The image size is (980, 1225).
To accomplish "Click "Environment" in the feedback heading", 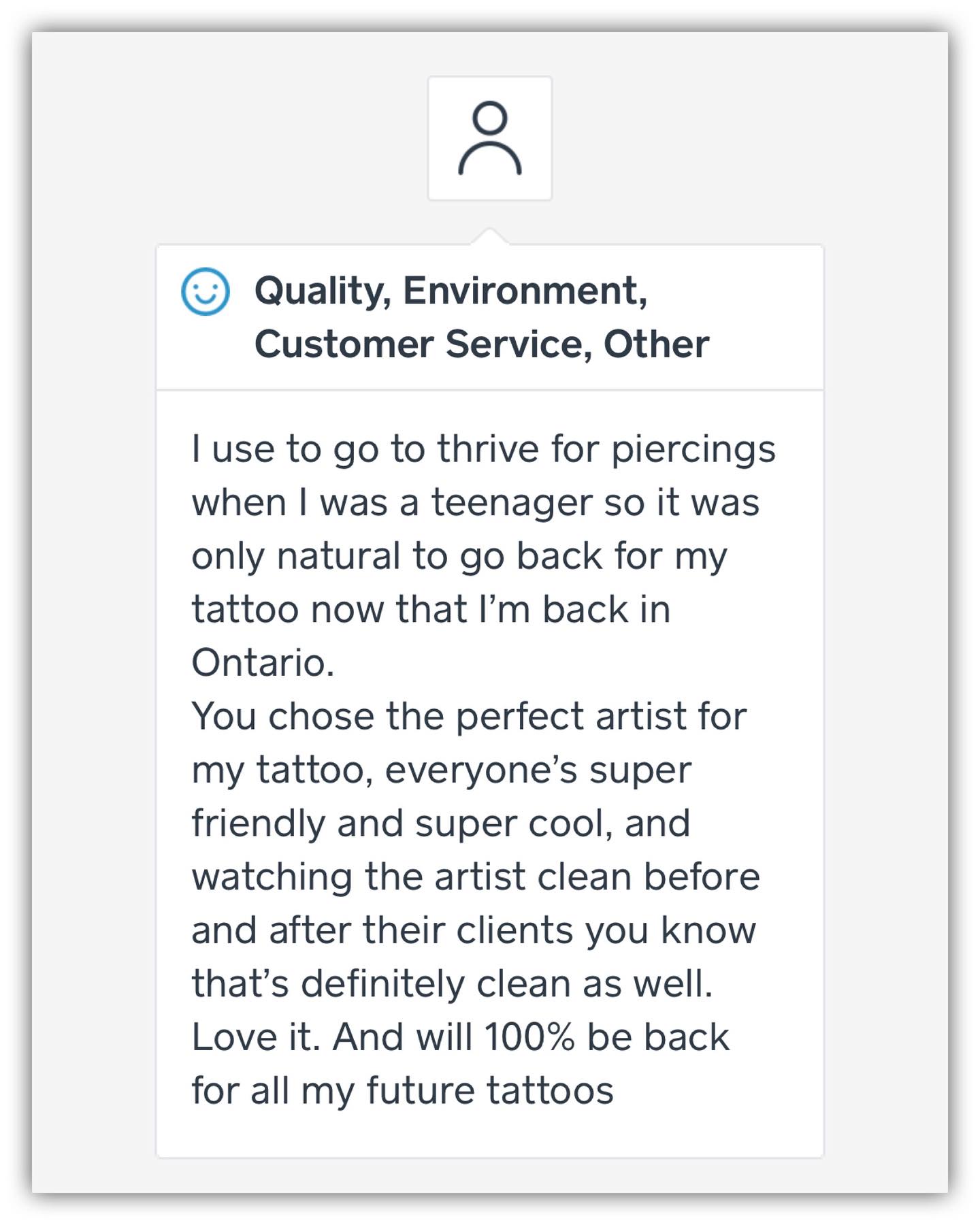I will [x=524, y=291].
